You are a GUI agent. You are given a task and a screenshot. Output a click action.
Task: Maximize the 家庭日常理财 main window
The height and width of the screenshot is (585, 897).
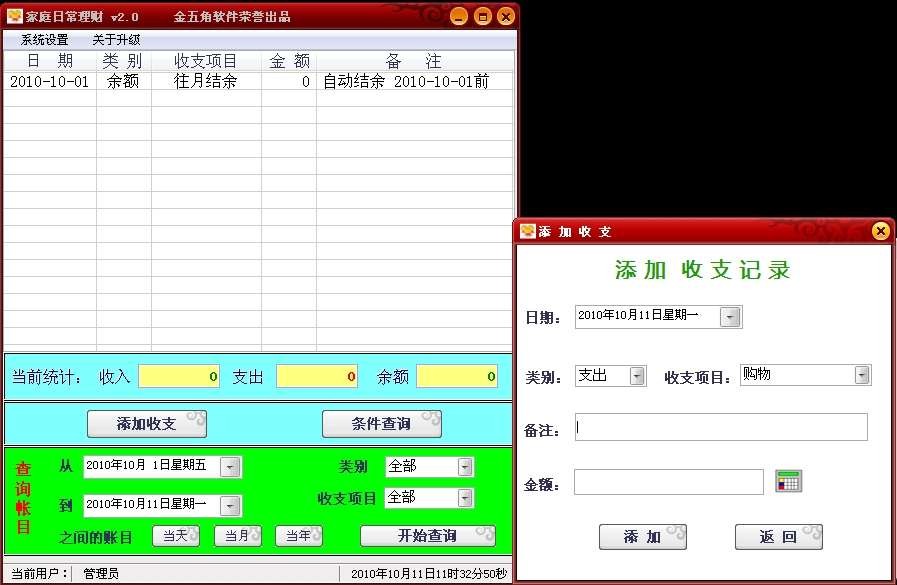coord(483,17)
